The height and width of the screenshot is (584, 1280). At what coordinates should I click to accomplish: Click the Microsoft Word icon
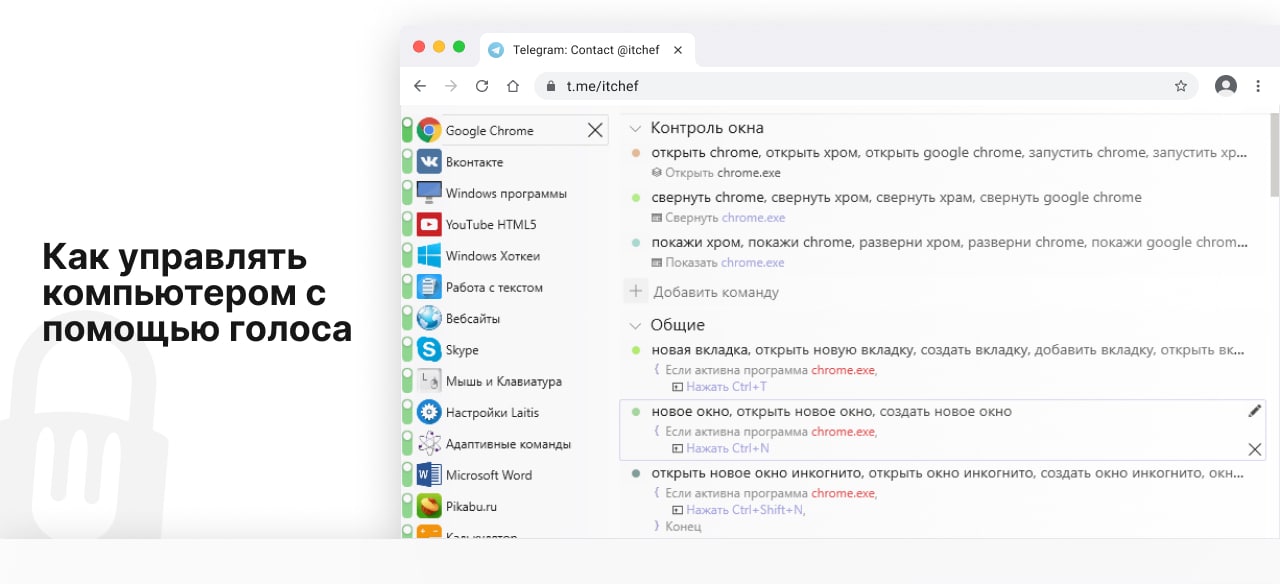tap(429, 475)
